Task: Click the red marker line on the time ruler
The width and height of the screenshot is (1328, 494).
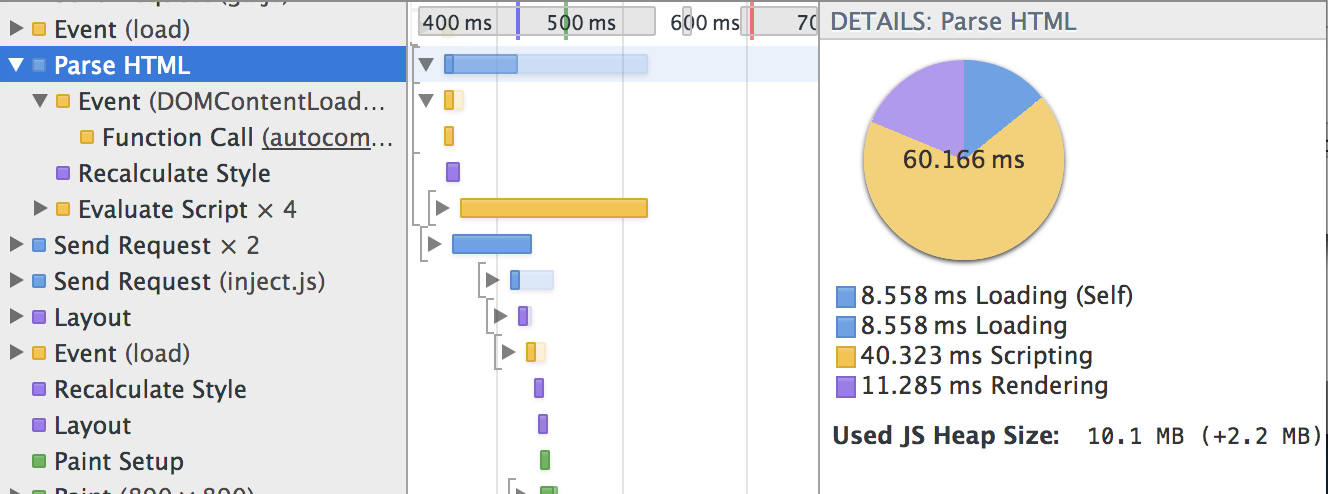Action: (x=751, y=22)
